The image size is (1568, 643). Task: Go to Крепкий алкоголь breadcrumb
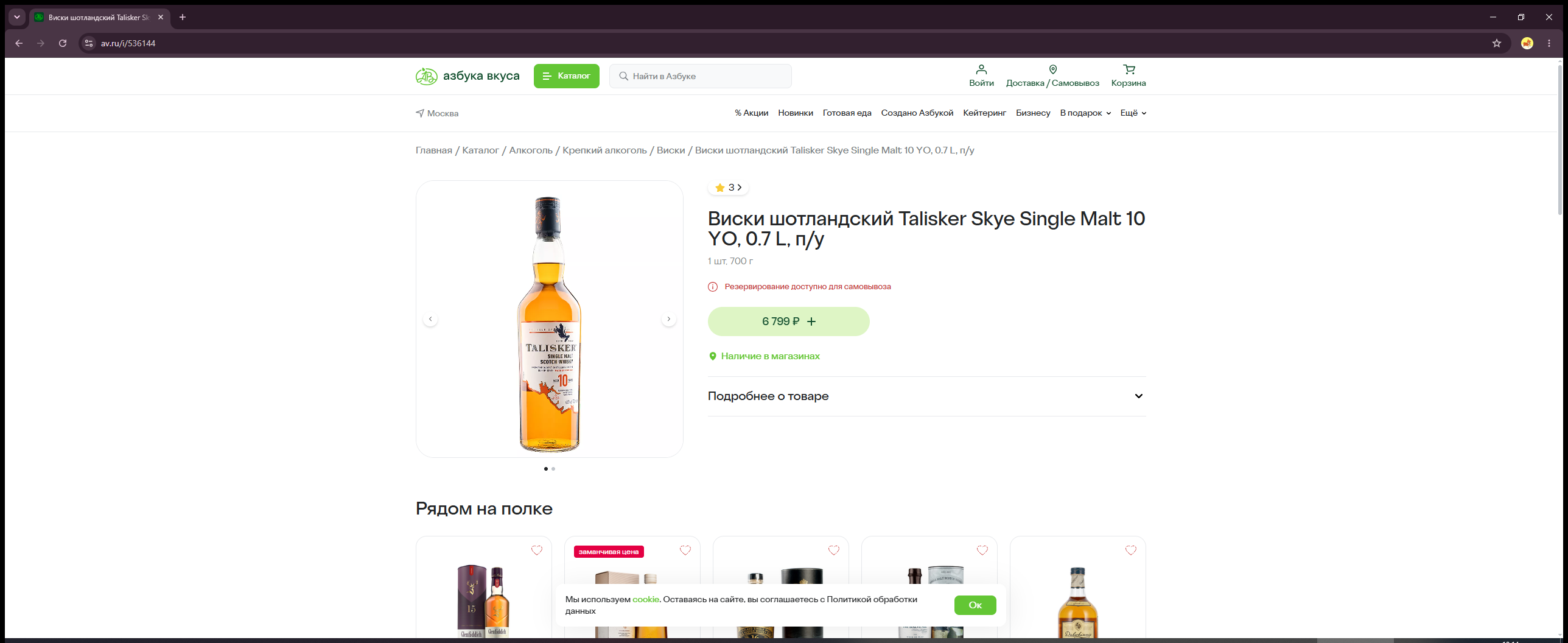point(604,150)
